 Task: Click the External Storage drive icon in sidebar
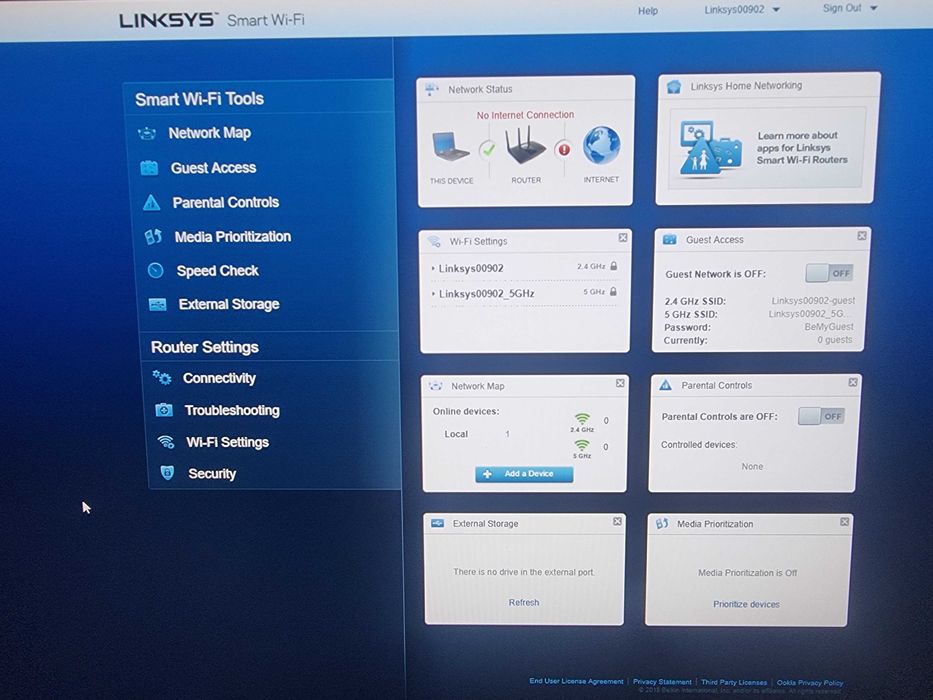[158, 305]
